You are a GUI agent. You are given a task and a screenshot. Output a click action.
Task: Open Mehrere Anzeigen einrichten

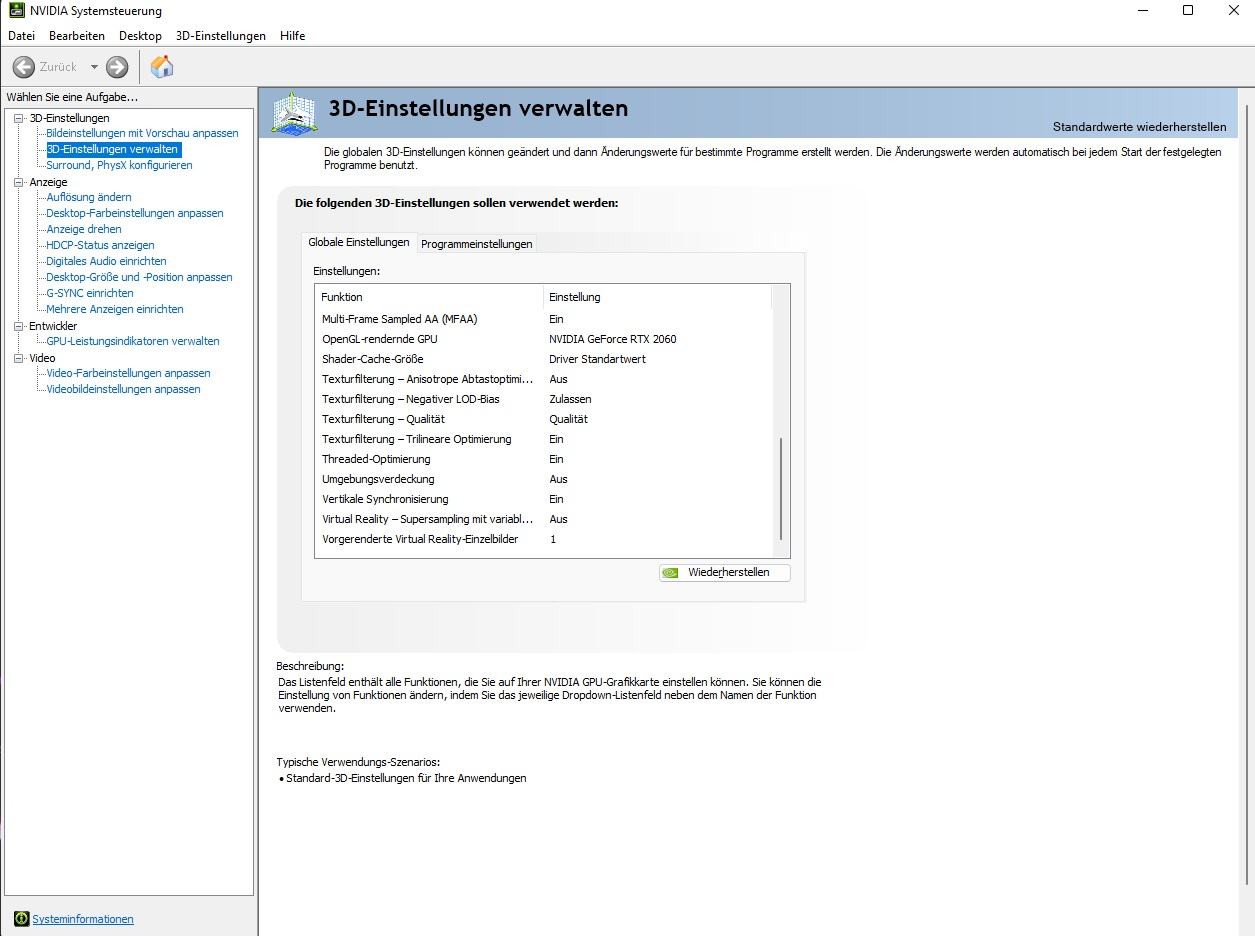pos(115,309)
